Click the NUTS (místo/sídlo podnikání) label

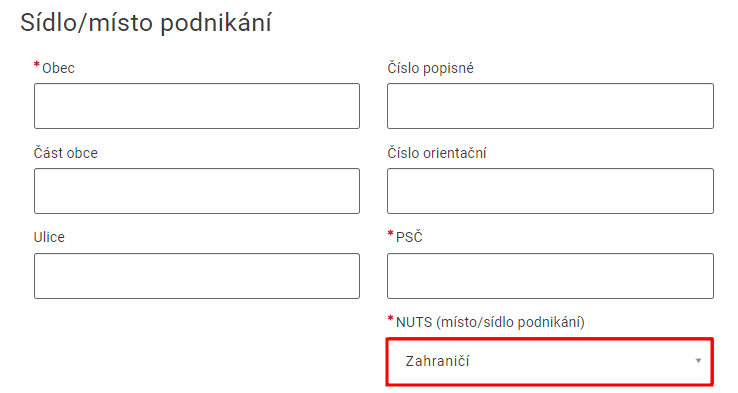(x=490, y=322)
